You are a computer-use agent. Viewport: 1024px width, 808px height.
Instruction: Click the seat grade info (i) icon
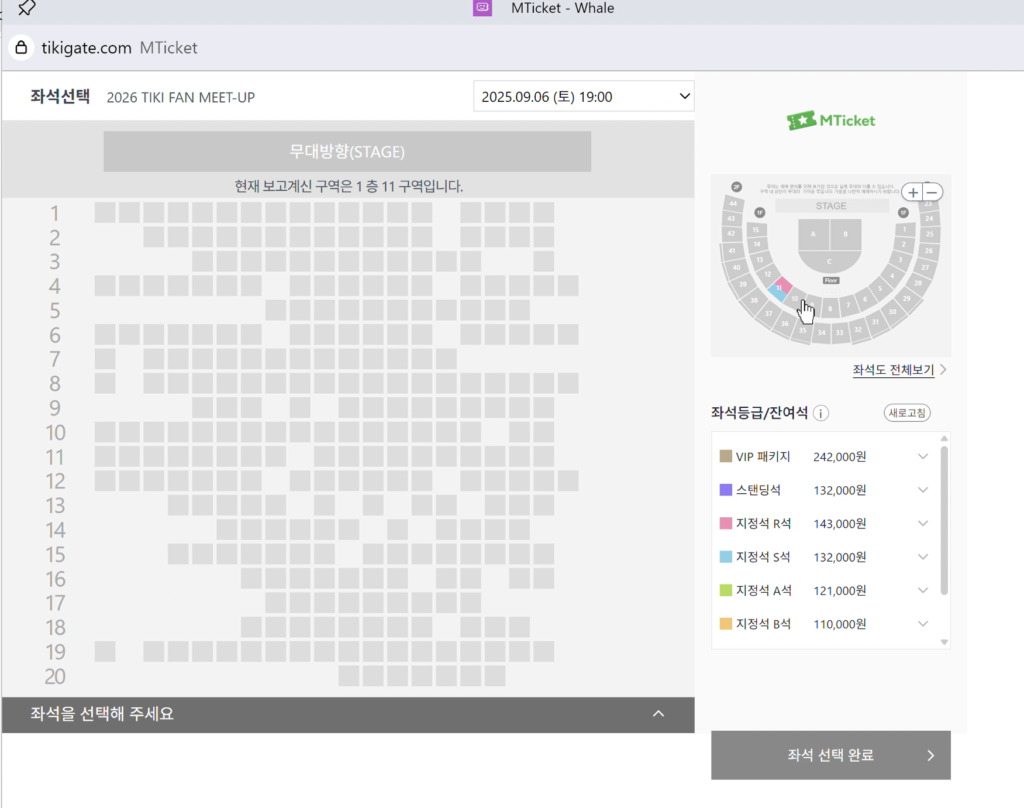click(820, 413)
